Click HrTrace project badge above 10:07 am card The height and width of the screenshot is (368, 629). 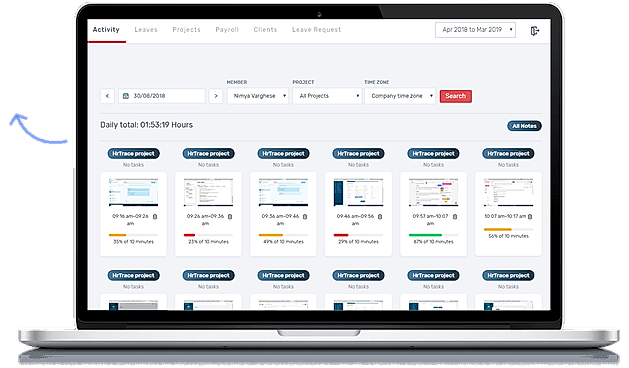pyautogui.click(x=509, y=153)
